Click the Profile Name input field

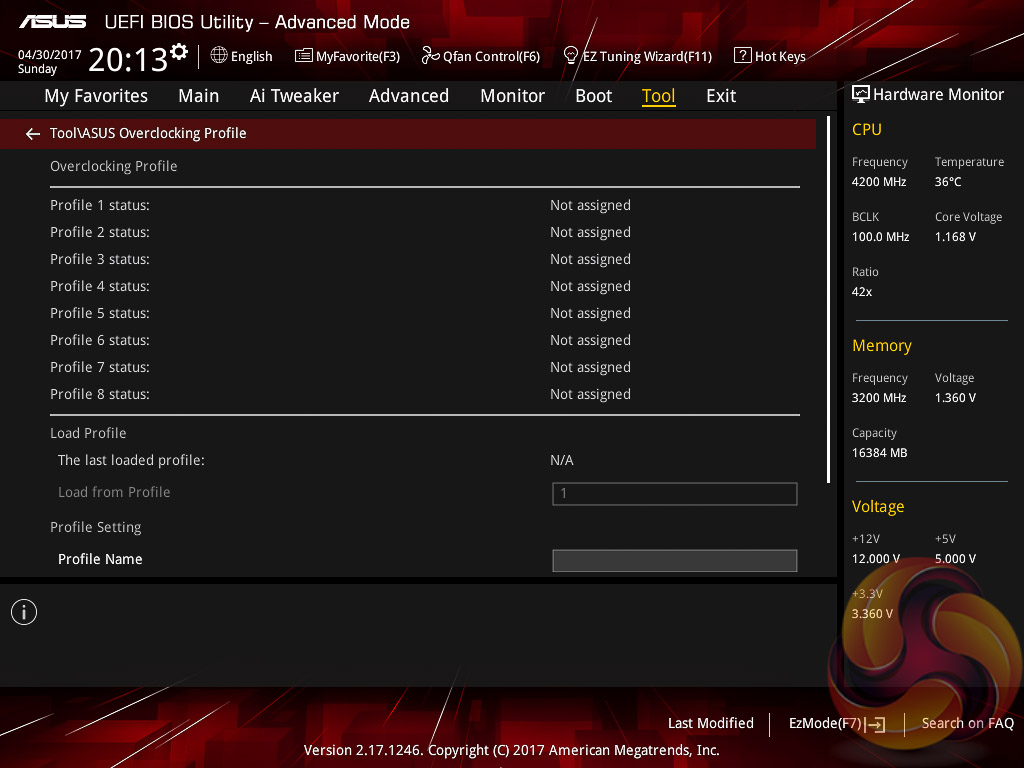pos(675,560)
